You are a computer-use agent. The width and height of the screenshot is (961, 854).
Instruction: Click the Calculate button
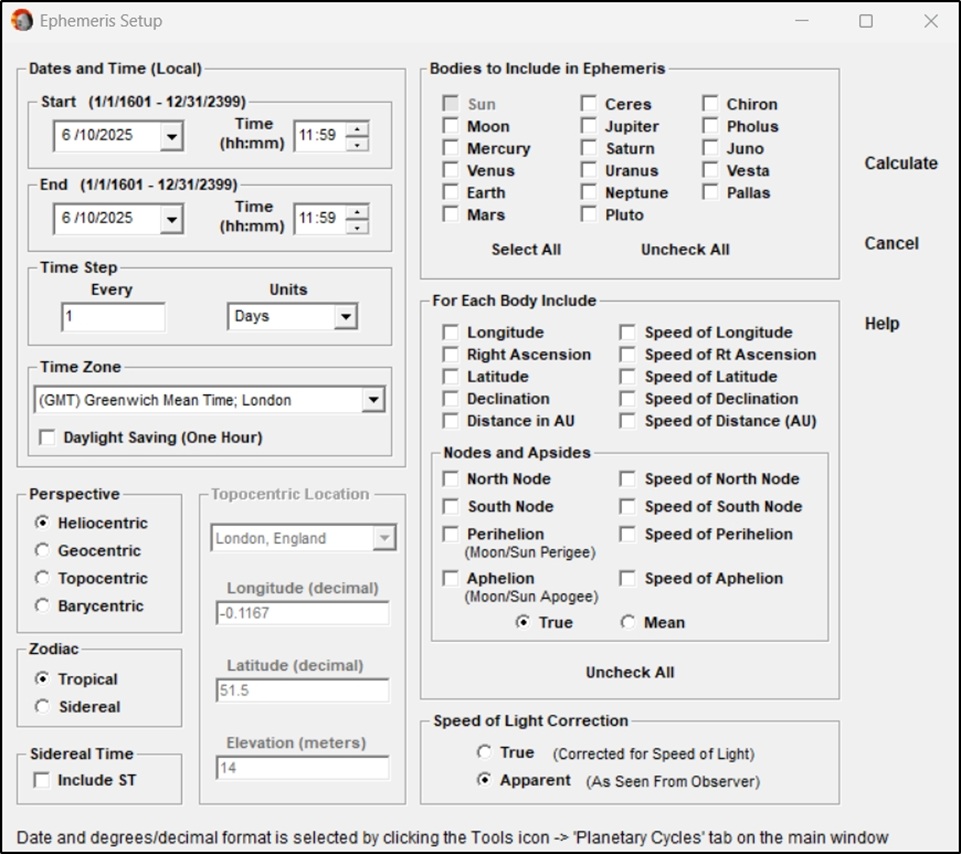(899, 163)
